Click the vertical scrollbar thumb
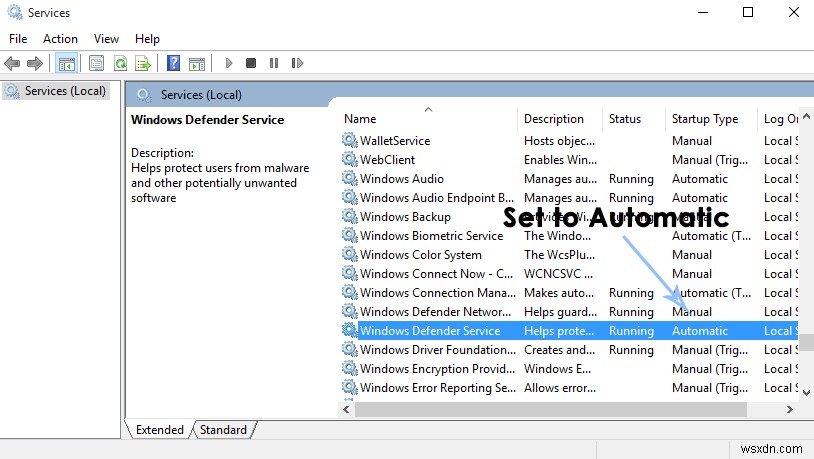The image size is (814, 459). (806, 343)
